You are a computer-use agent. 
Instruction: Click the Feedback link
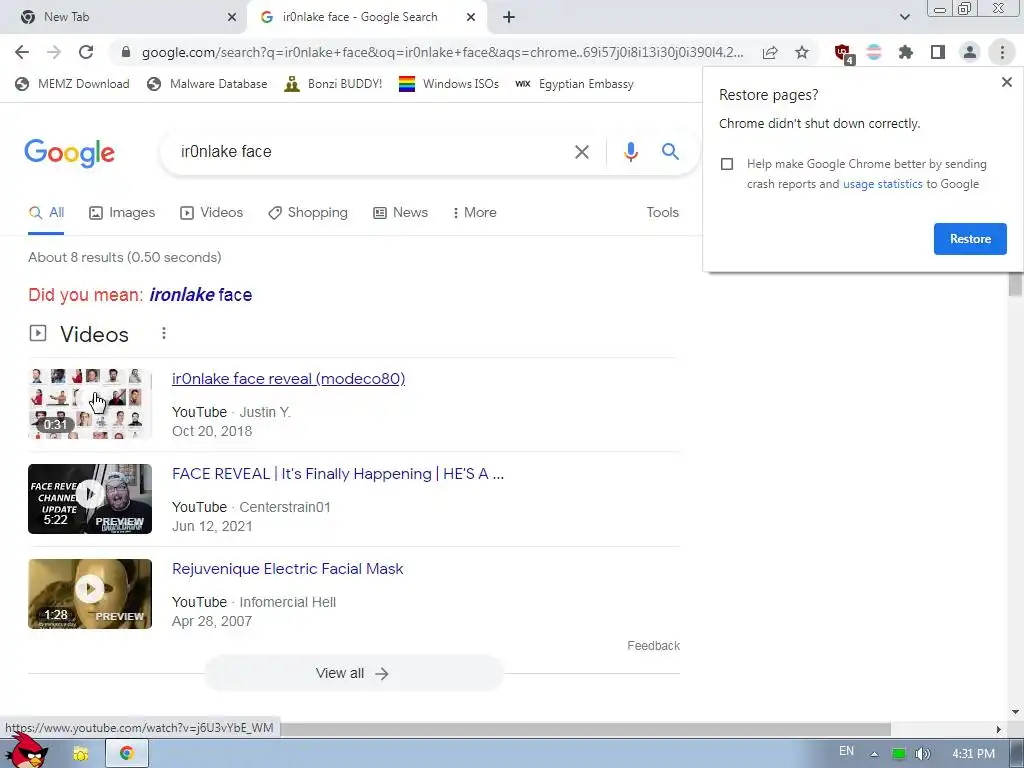tap(653, 646)
